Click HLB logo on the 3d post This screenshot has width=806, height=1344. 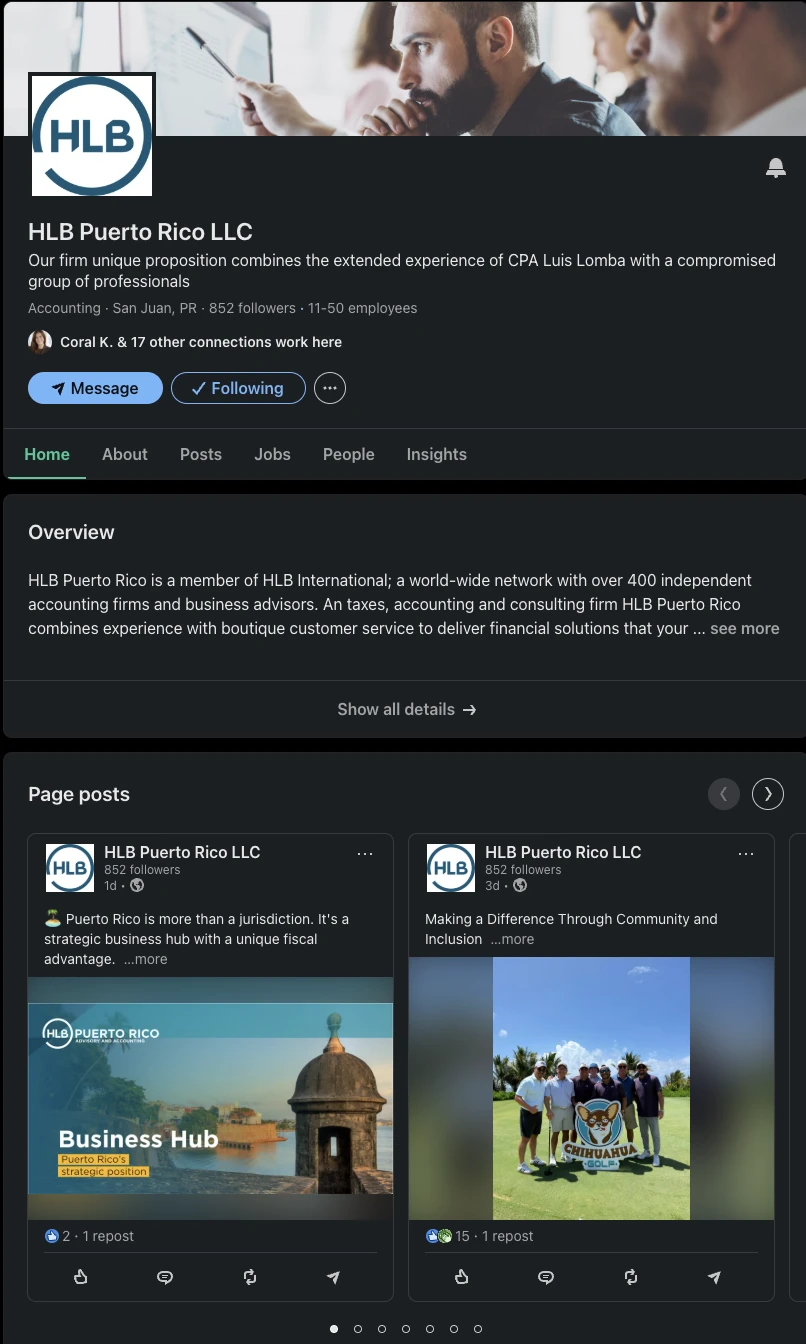(451, 868)
